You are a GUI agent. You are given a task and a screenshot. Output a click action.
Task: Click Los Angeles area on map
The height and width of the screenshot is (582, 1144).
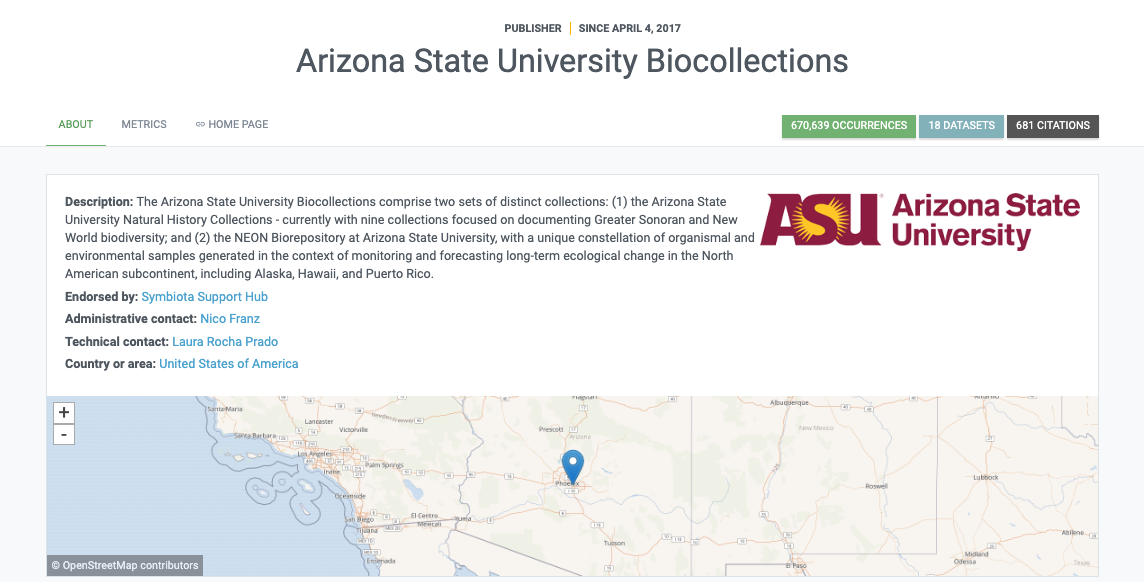pyautogui.click(x=314, y=453)
